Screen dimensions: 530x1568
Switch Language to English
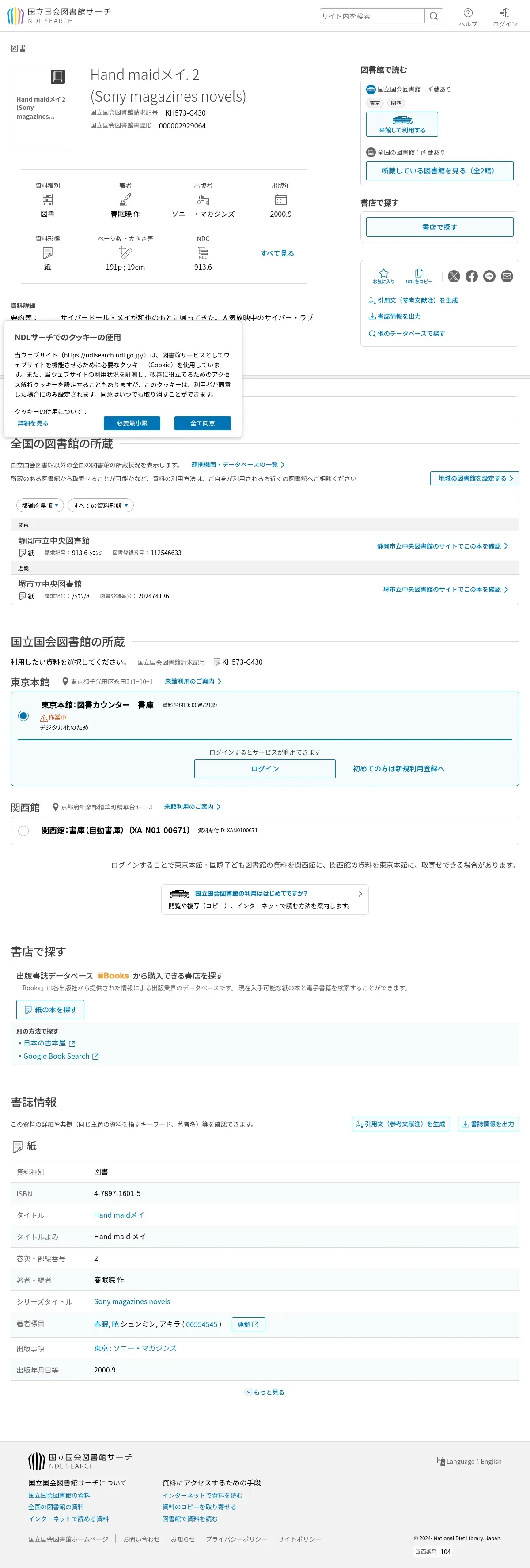[469, 1461]
